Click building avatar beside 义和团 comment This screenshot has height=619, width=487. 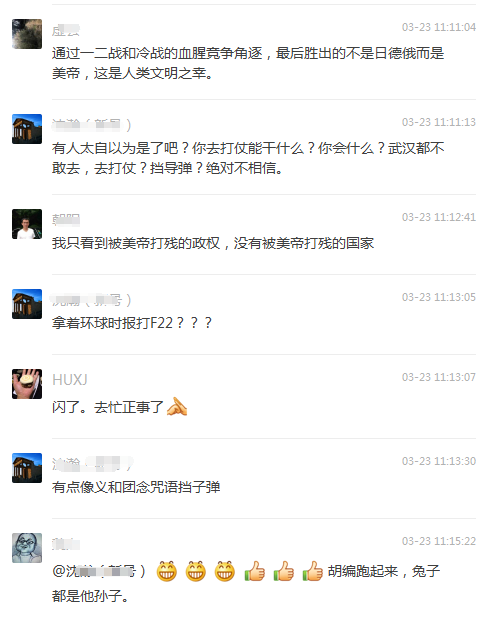click(27, 468)
